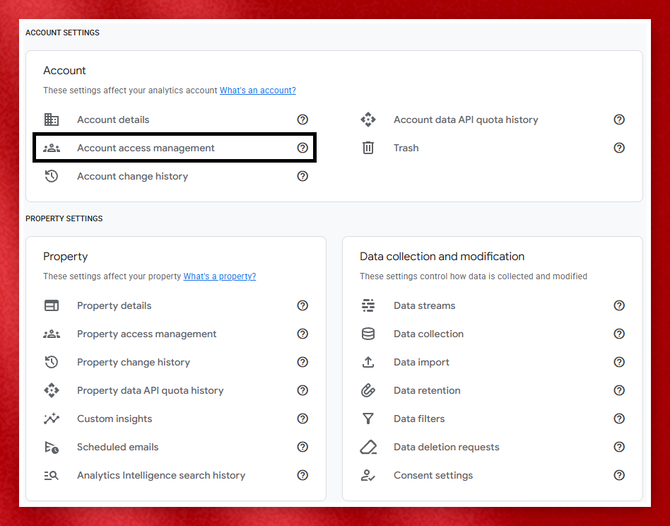This screenshot has width=670, height=526.
Task: Go to Property access management
Action: [147, 334]
